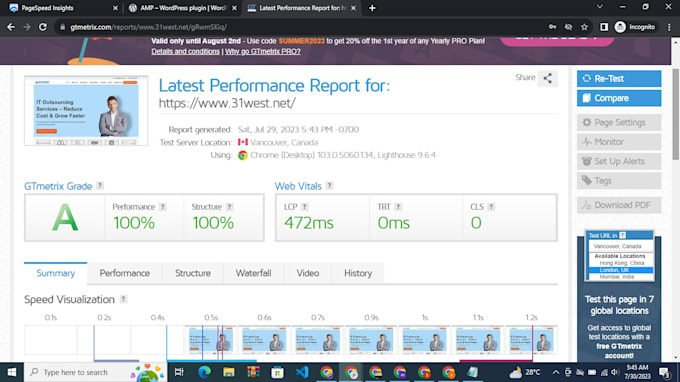Switch to the Performance tab

click(124, 273)
